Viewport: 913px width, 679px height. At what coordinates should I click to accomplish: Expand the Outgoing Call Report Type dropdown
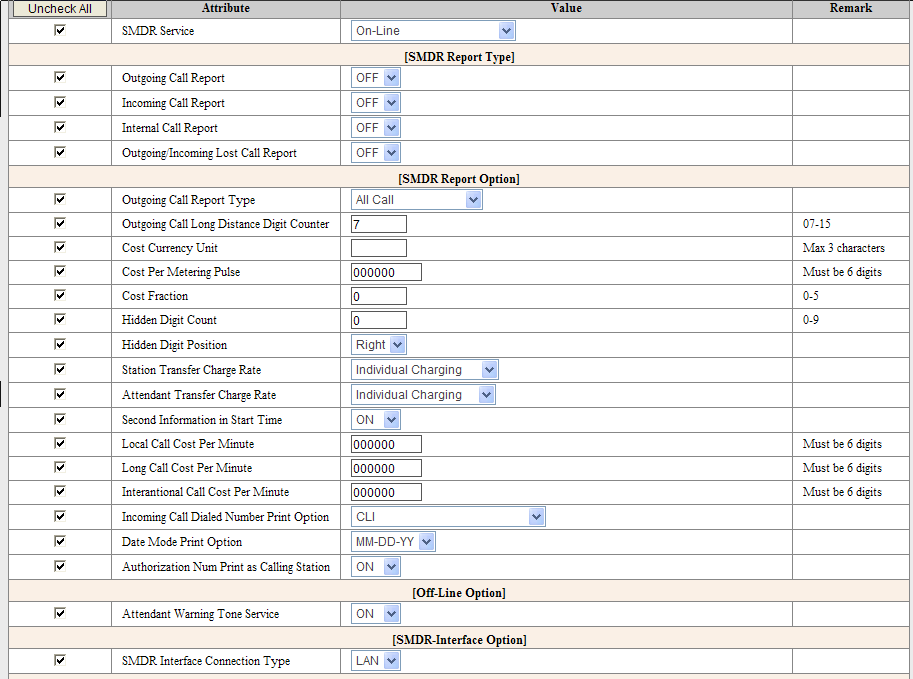pos(416,200)
